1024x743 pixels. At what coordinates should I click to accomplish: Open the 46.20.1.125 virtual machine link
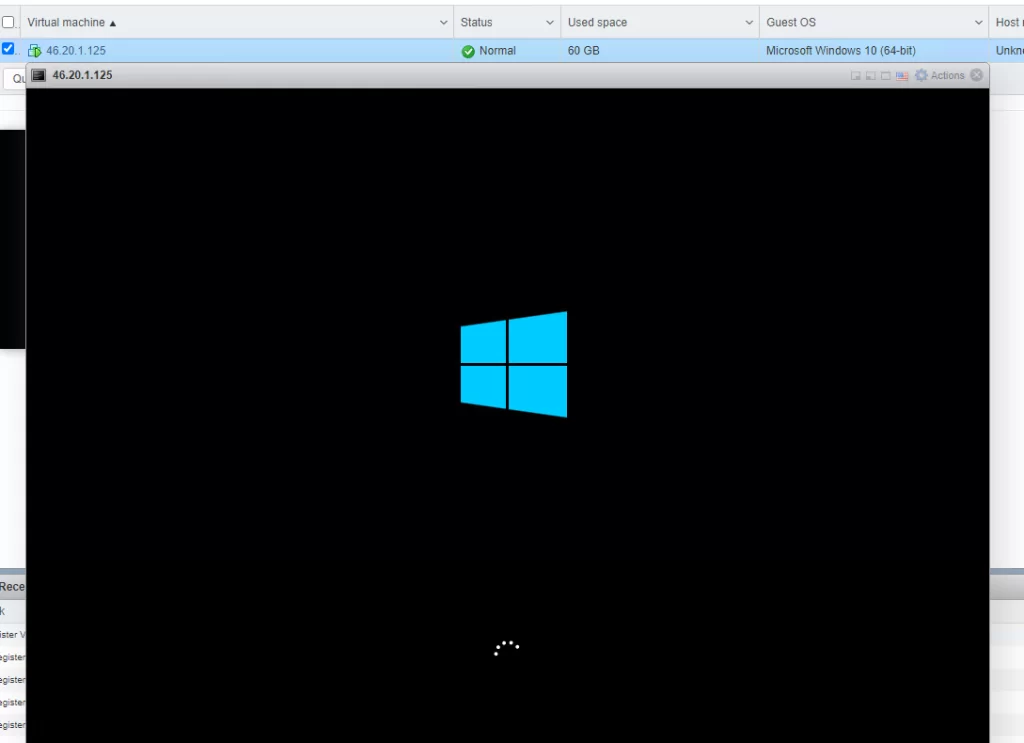[76, 51]
